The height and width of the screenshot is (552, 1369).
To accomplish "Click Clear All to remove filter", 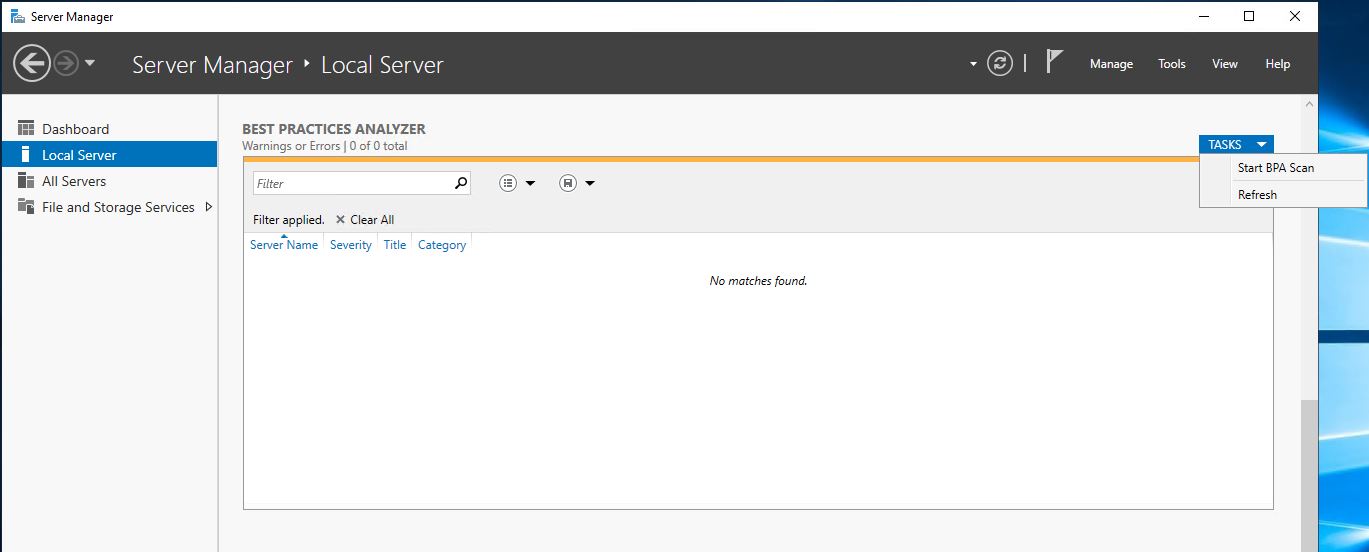I will click(x=365, y=220).
